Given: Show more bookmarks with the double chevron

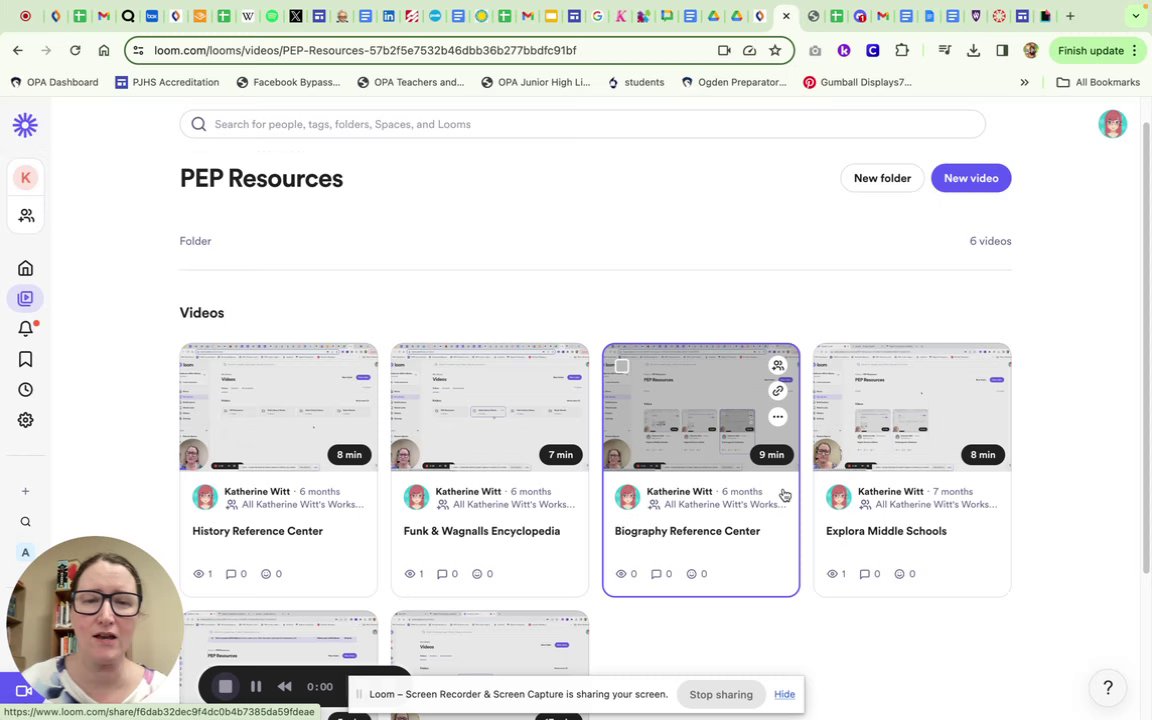Looking at the screenshot, I should coord(1024,82).
